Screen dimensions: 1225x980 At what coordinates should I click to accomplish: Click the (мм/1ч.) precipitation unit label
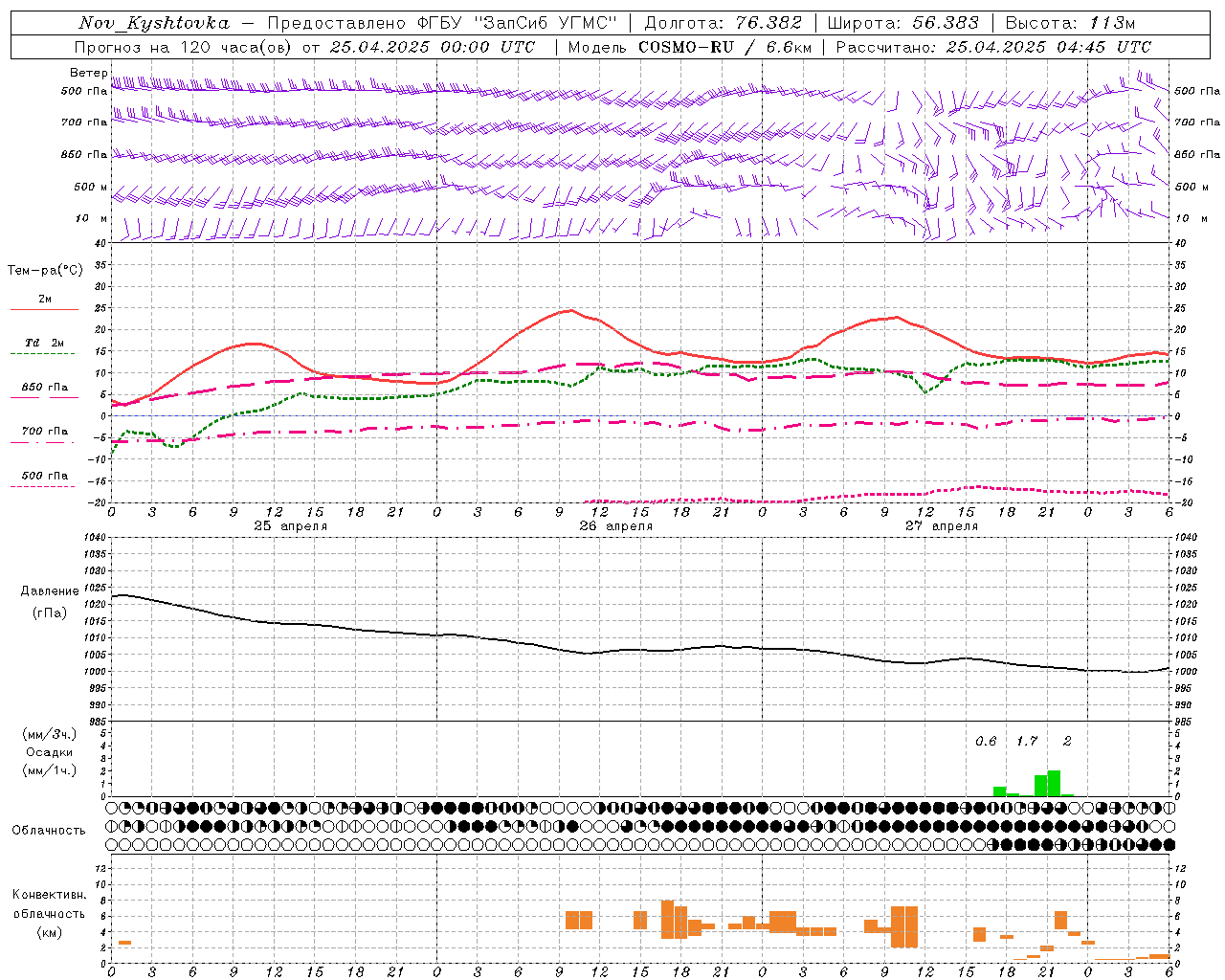(50, 770)
